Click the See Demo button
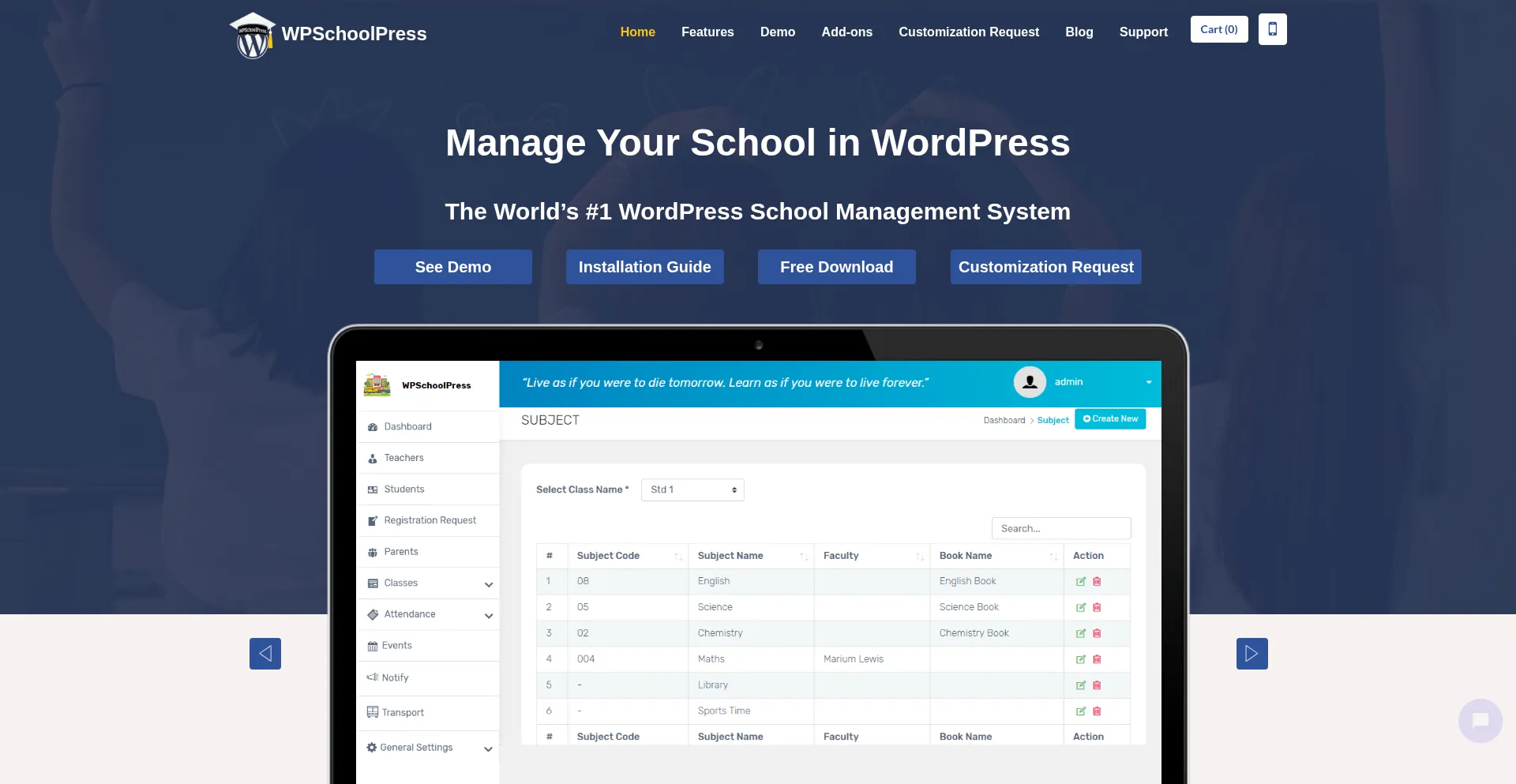Image resolution: width=1516 pixels, height=784 pixels. pos(453,267)
